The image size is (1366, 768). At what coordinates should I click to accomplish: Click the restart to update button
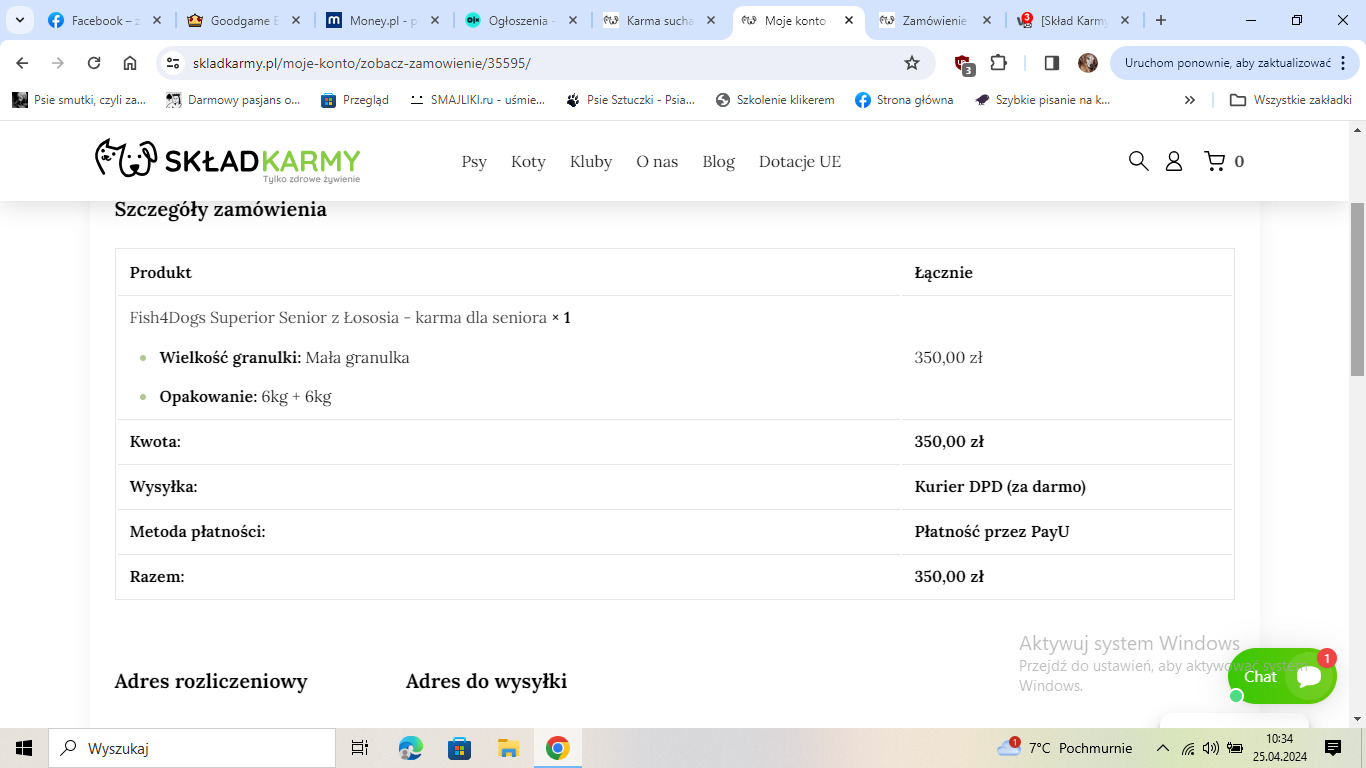pyautogui.click(x=1227, y=63)
